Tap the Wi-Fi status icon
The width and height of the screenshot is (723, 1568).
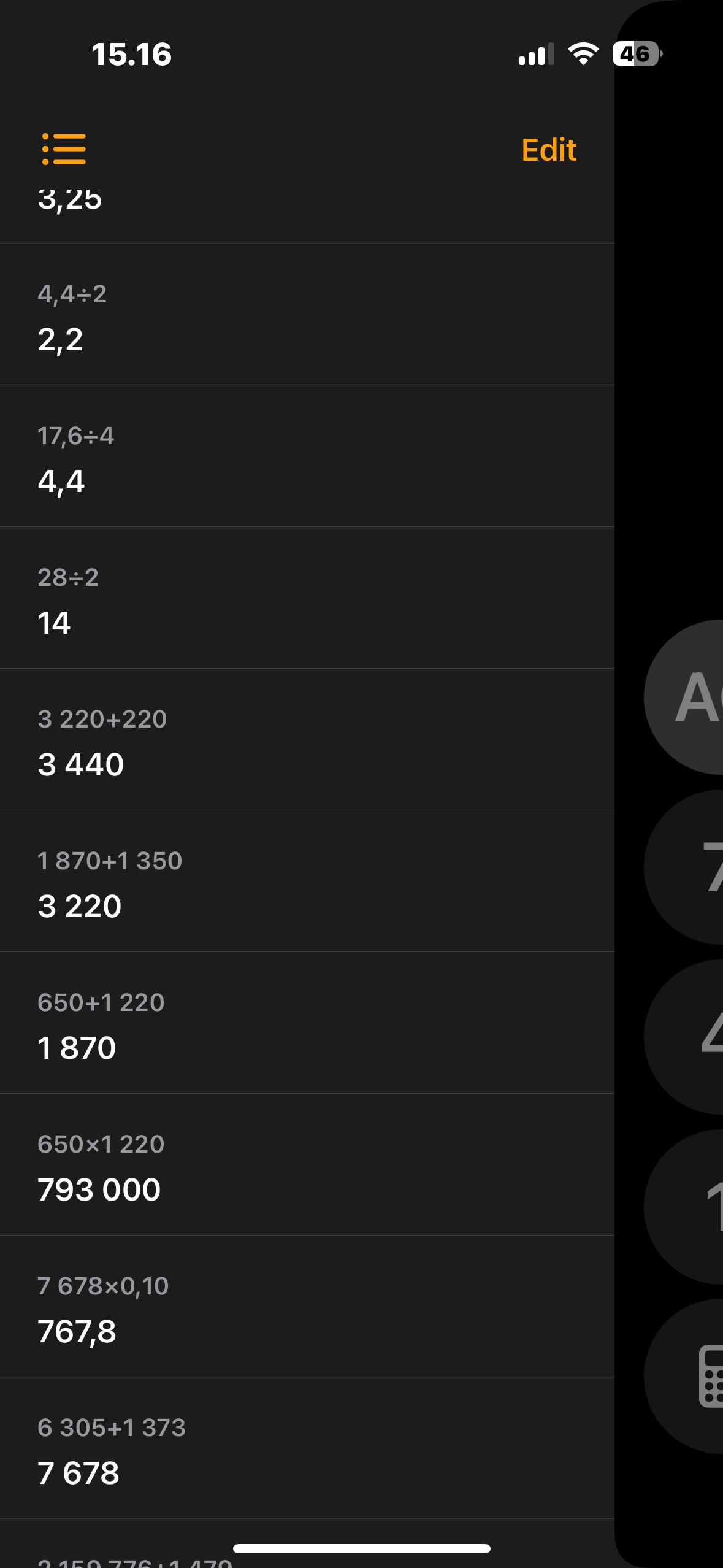[x=583, y=54]
